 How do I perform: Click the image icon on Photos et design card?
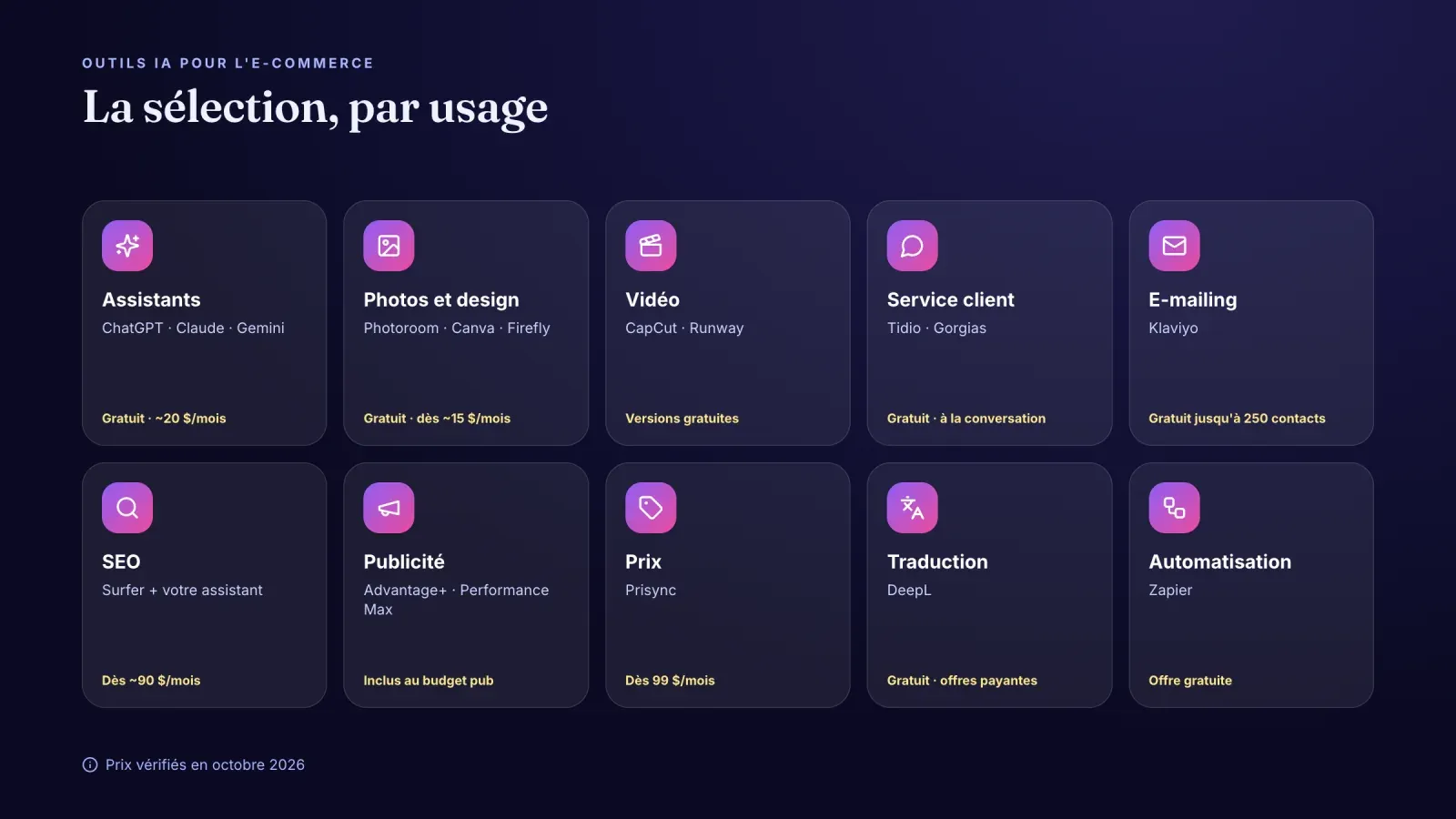[389, 246]
